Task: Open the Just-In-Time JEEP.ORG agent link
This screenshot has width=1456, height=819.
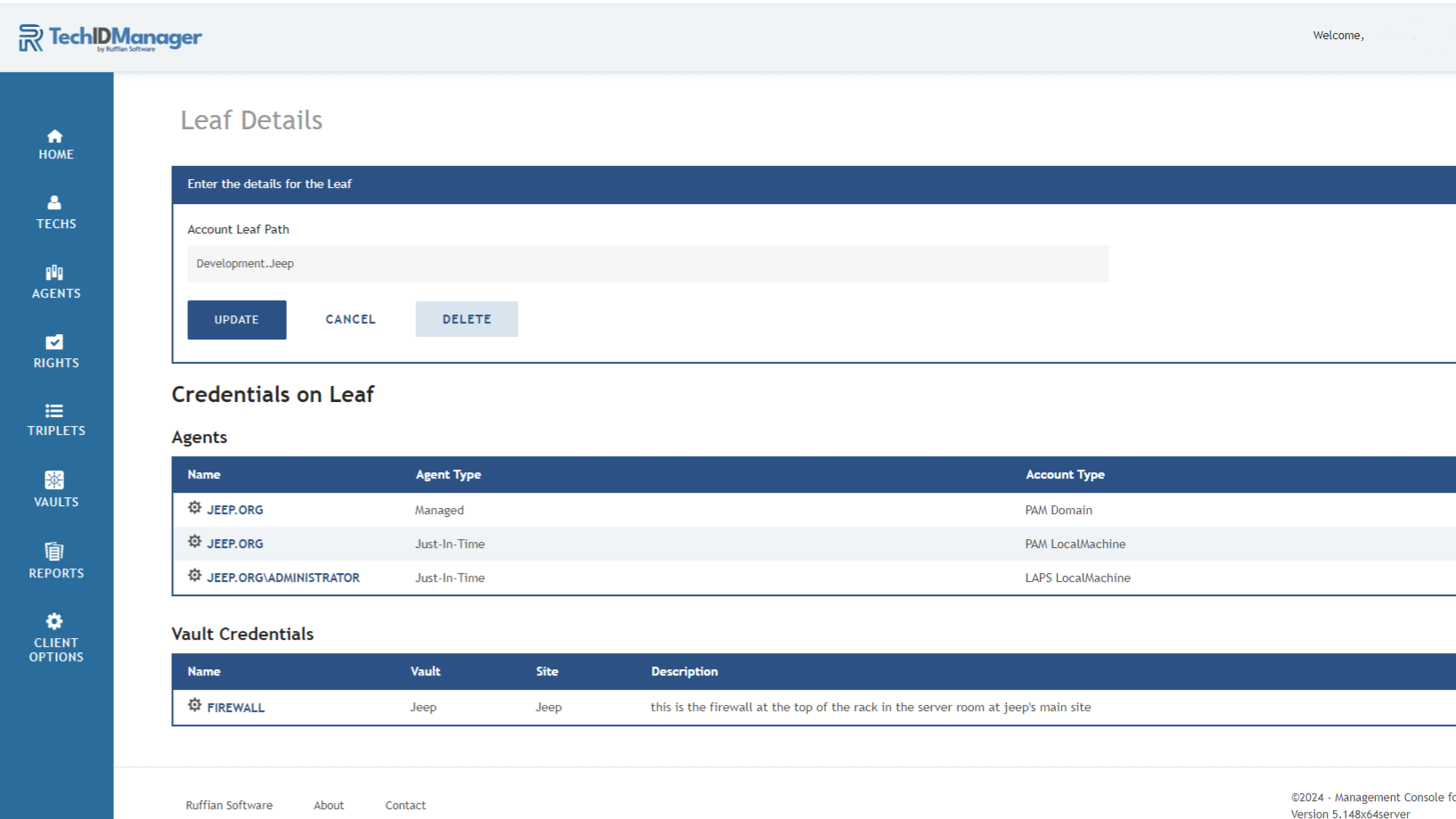Action: pyautogui.click(x=235, y=544)
